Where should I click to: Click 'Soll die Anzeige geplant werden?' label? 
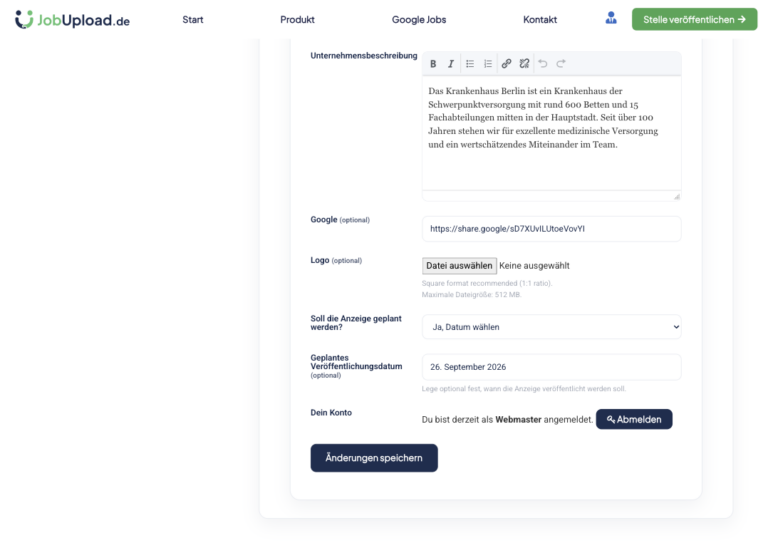[x=356, y=323]
